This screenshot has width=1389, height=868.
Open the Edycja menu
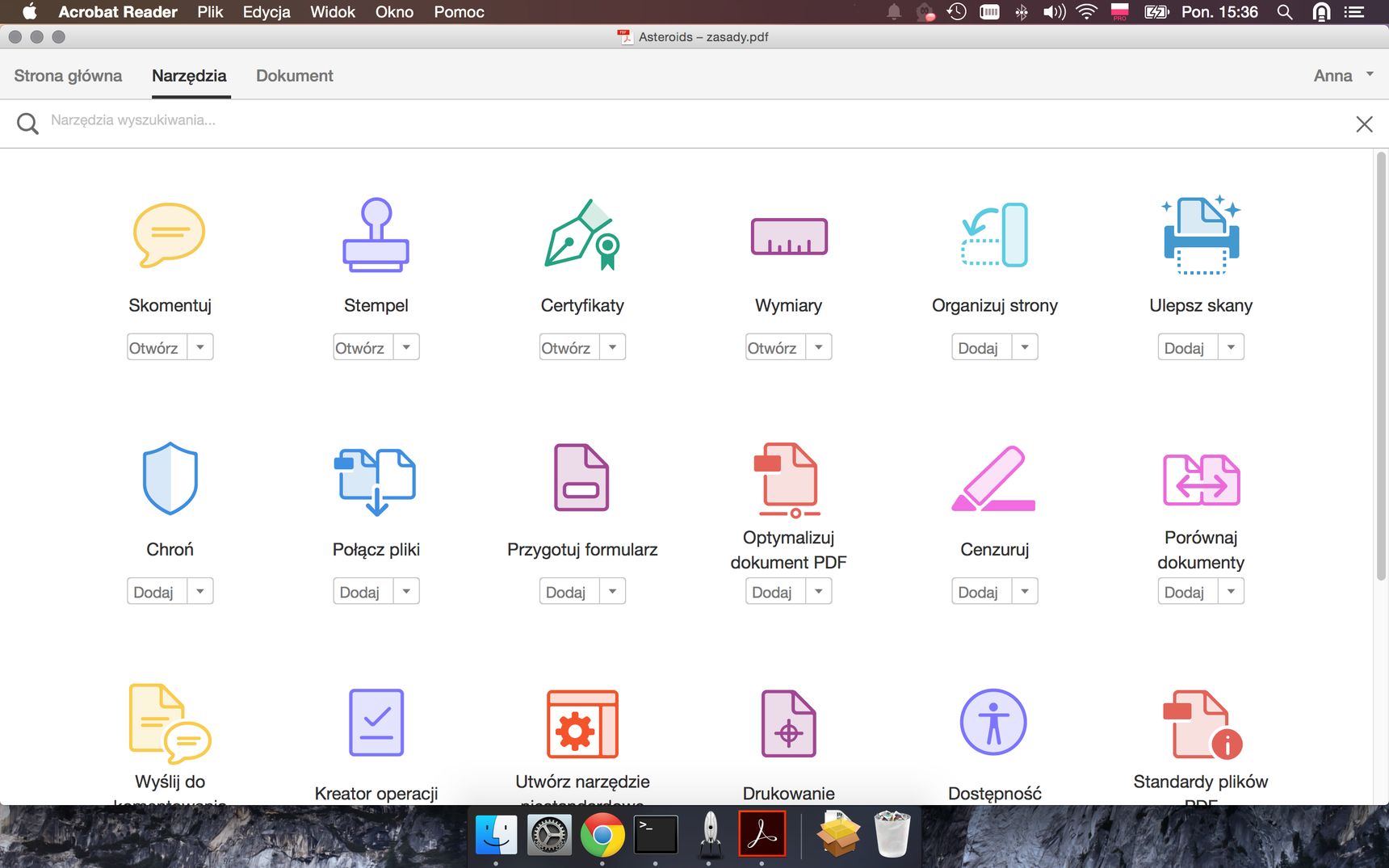point(266,11)
